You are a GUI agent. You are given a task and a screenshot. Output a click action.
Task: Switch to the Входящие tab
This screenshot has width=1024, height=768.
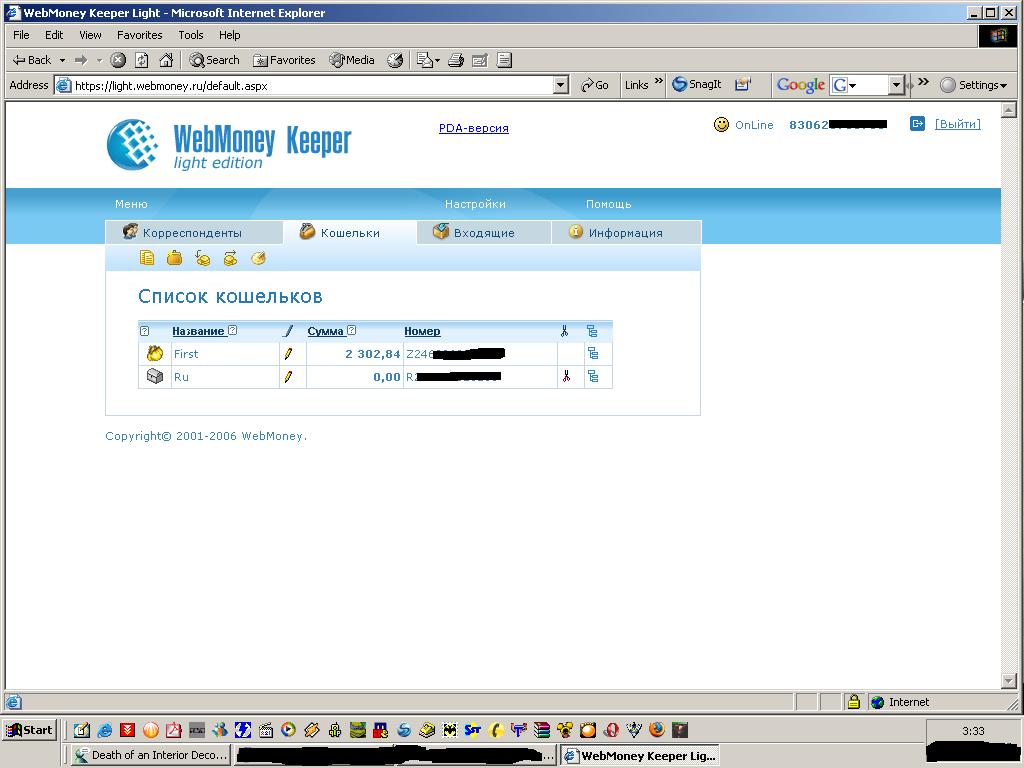coord(484,232)
